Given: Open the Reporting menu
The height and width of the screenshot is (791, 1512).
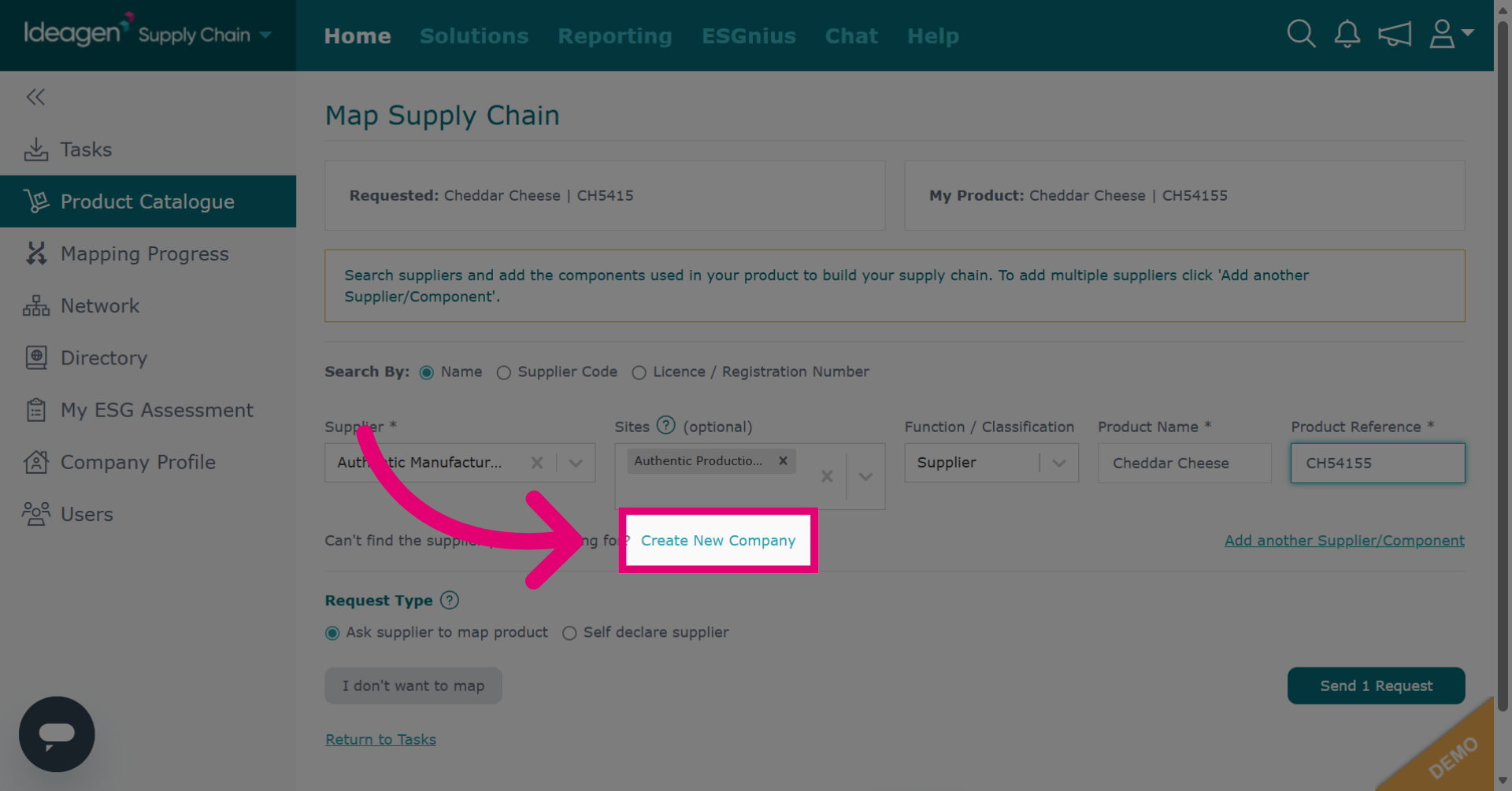Looking at the screenshot, I should 615,35.
